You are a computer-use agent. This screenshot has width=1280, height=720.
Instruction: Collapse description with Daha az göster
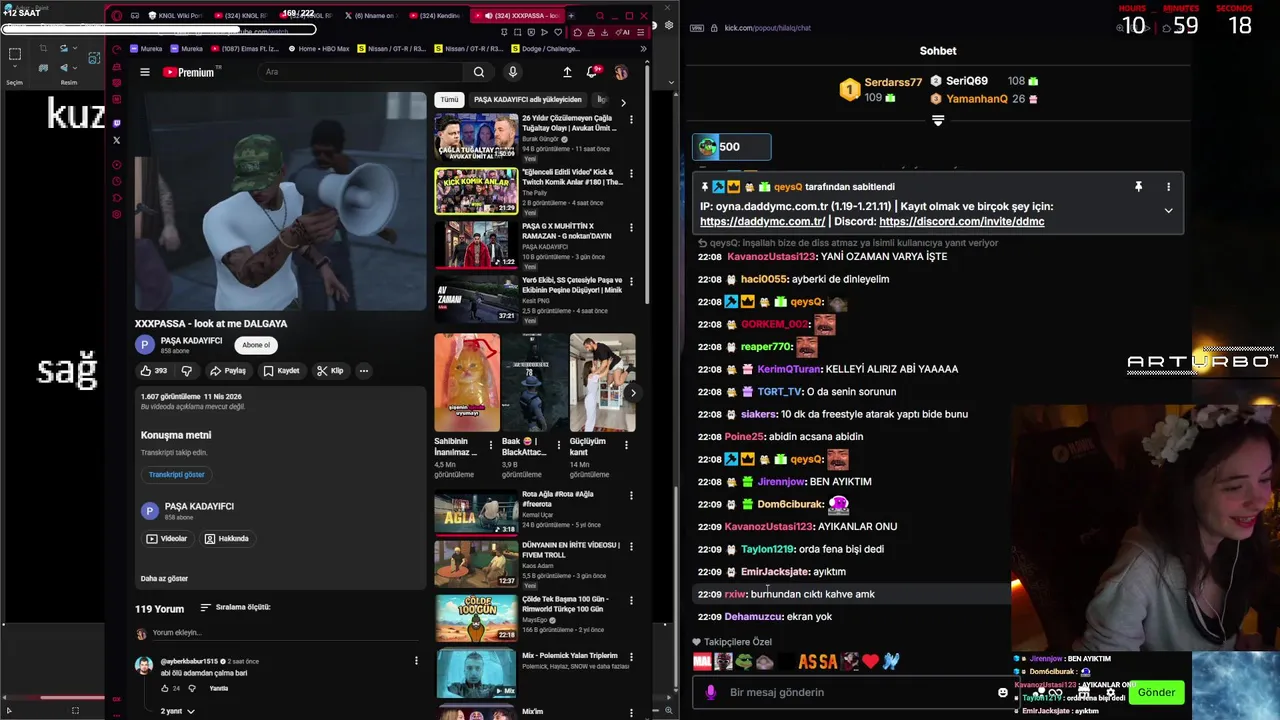164,578
